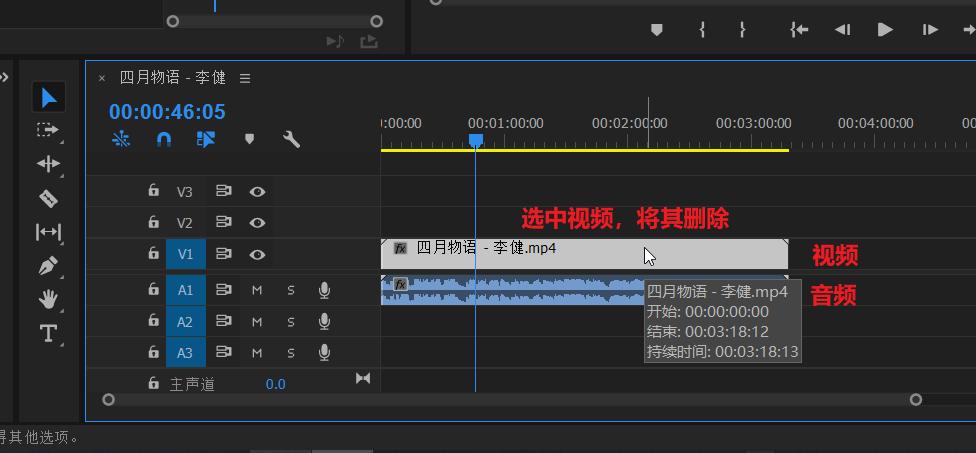Hide track V1 output eye
This screenshot has width=976, height=453.
click(257, 255)
